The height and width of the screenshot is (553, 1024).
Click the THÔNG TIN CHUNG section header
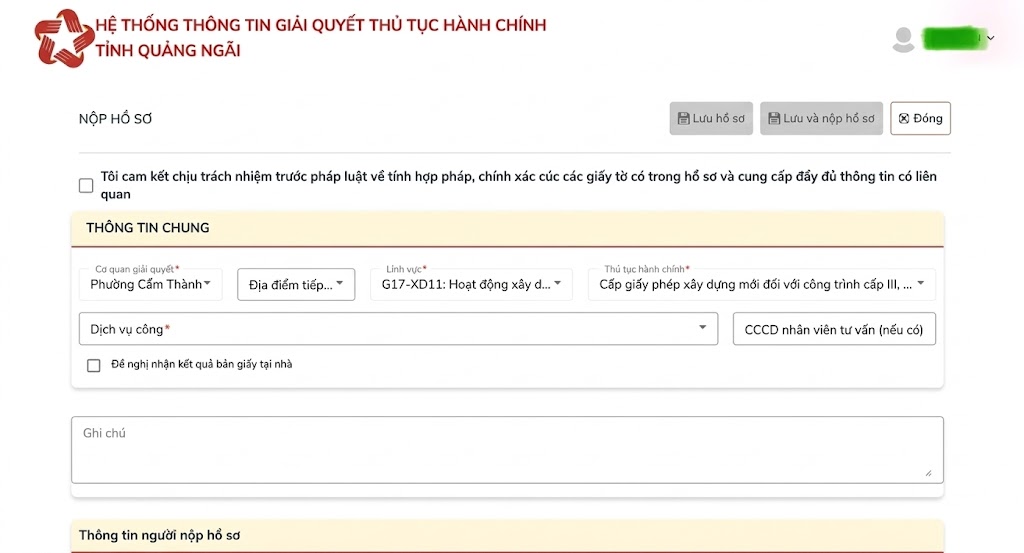(x=148, y=228)
